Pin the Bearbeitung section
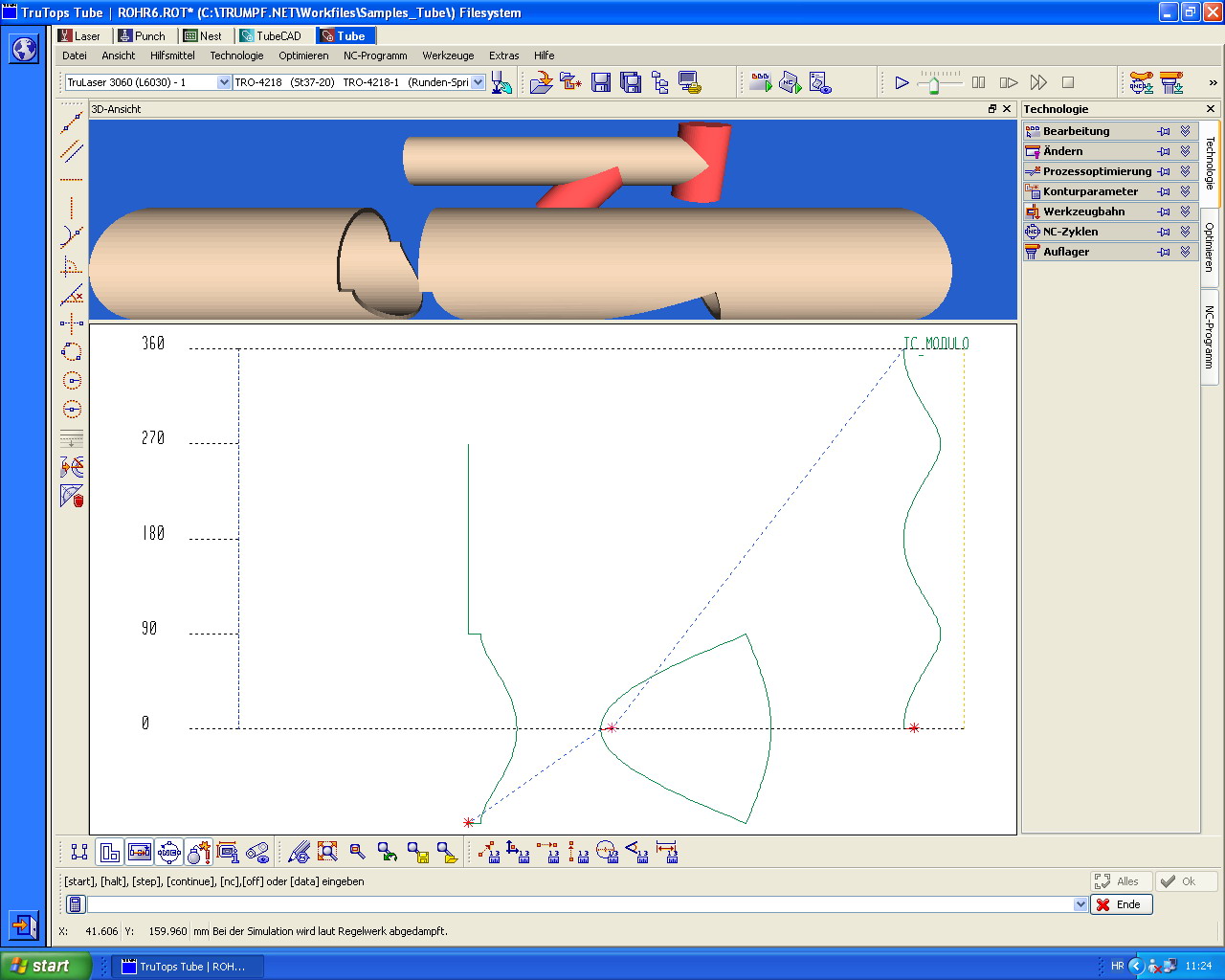The image size is (1225, 980). coord(1164,131)
